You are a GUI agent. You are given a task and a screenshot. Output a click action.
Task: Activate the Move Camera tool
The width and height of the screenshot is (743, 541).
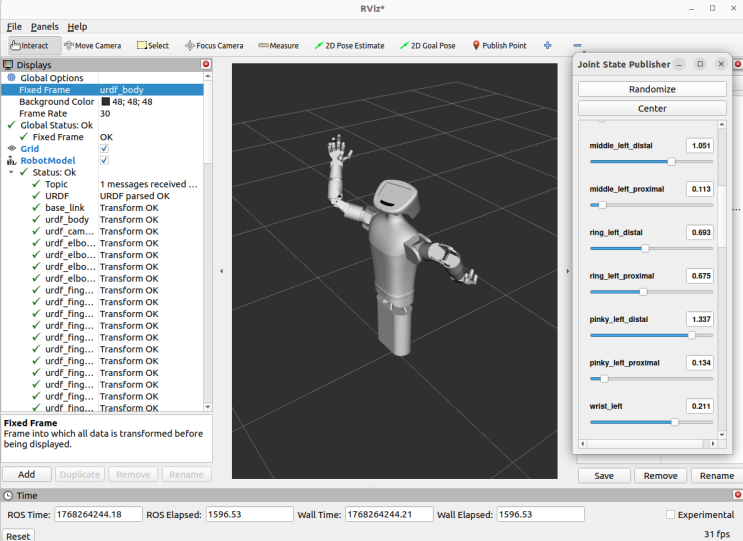93,45
